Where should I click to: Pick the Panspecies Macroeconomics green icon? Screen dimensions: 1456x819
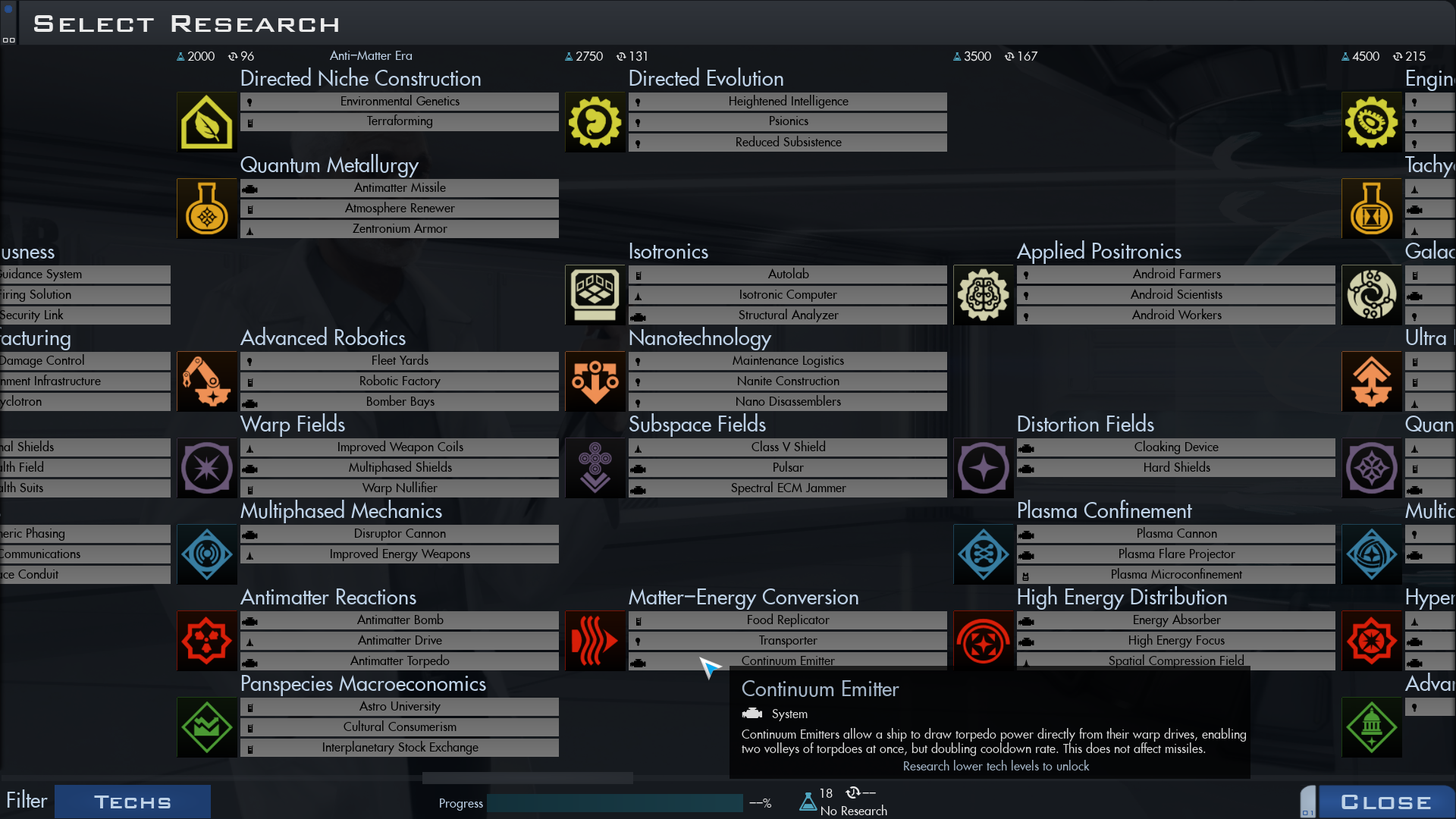[207, 727]
